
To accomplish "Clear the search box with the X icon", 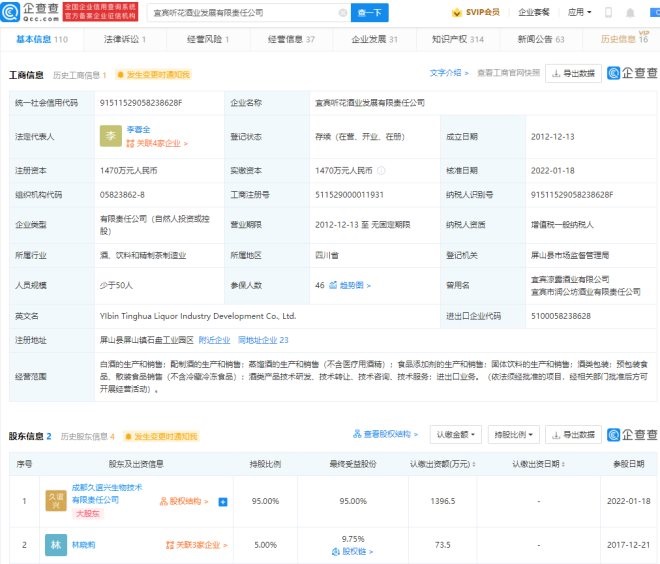I will pyautogui.click(x=343, y=13).
